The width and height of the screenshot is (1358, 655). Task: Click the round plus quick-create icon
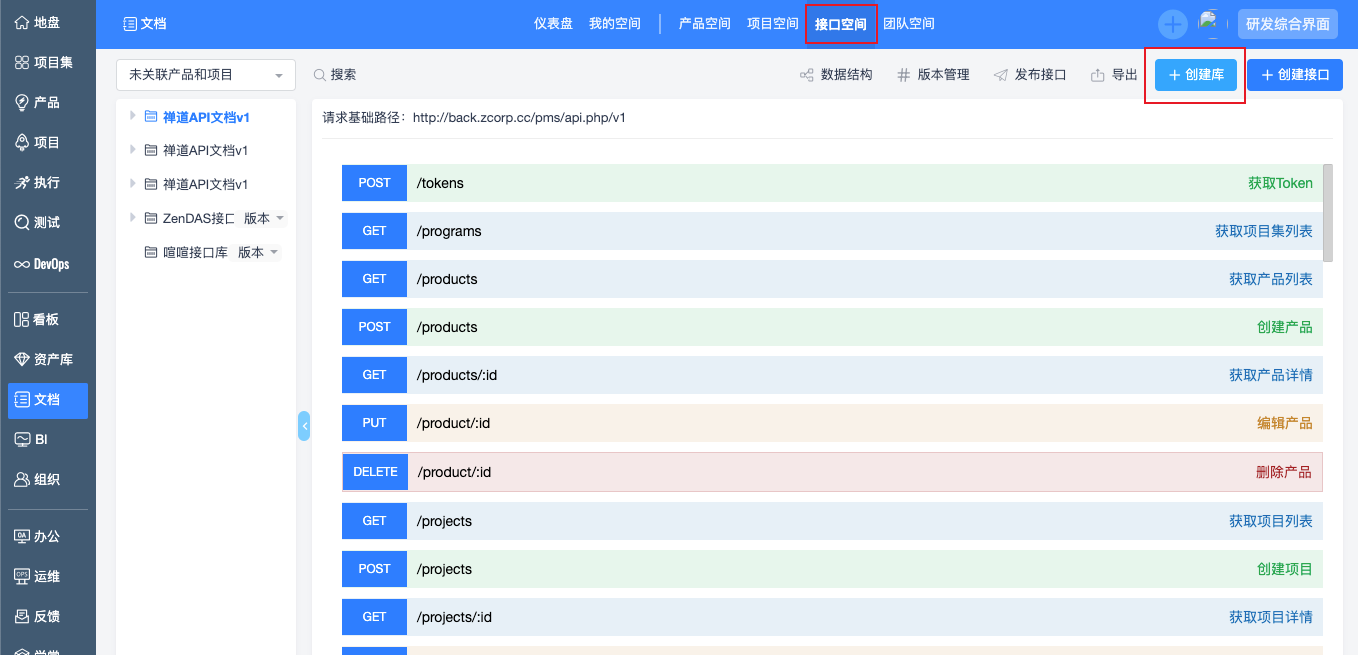pos(1172,24)
